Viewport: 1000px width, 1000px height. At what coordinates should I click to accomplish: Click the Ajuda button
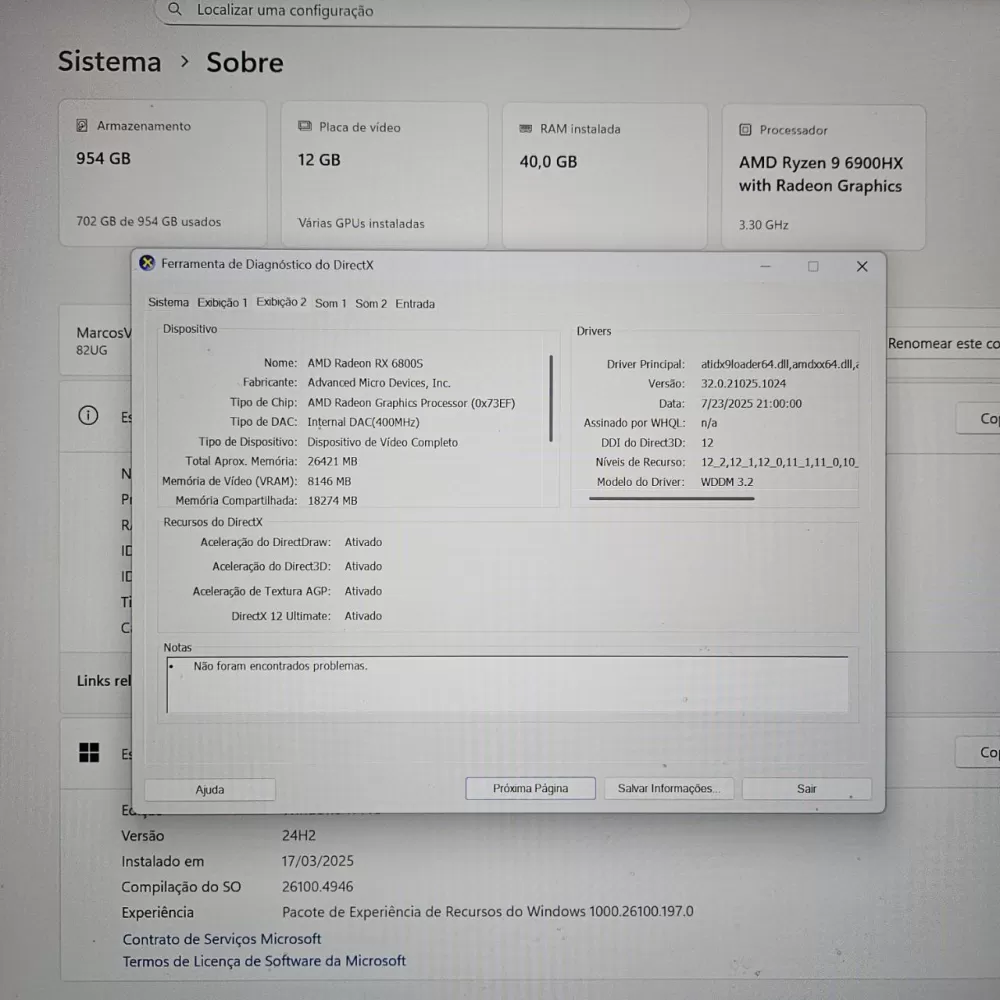coord(210,790)
